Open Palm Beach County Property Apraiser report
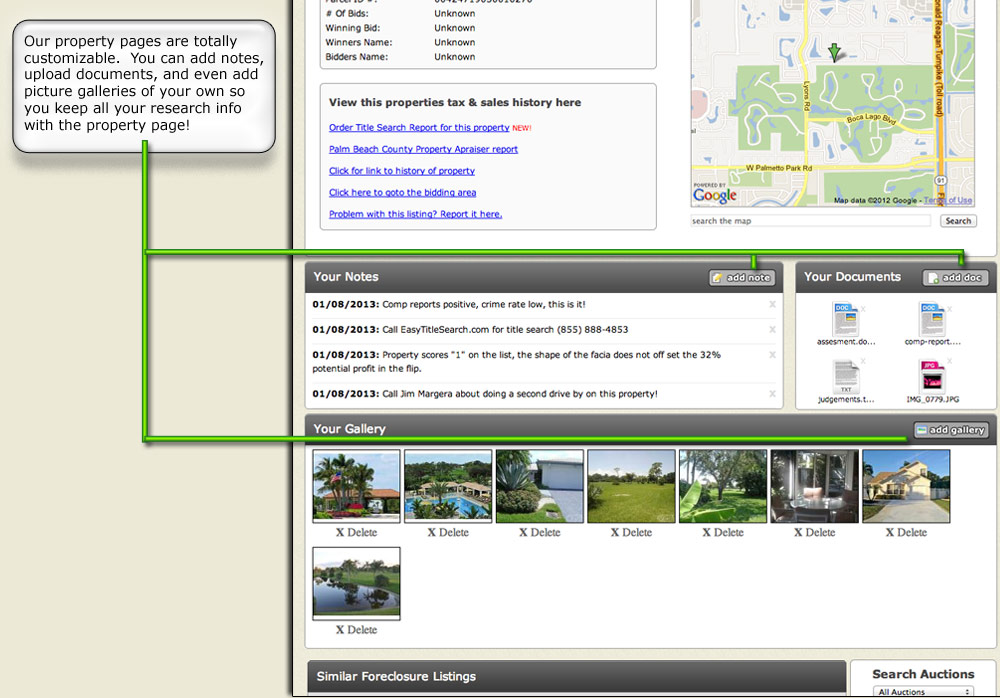Screen dimensions: 1000x698 pos(423,149)
